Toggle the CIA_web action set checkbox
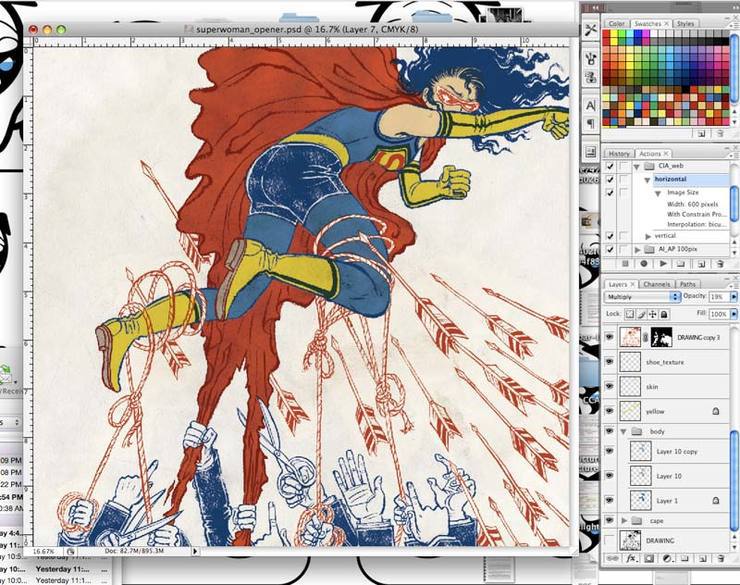The height and width of the screenshot is (585, 740). click(610, 166)
